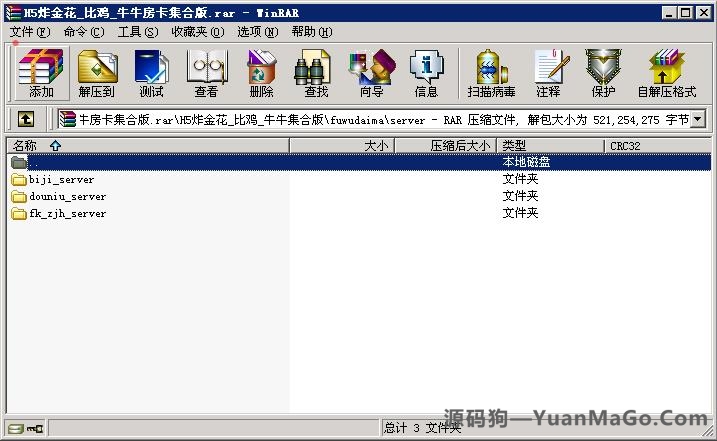Sort by 压缩后大小 column header
This screenshot has height=441, width=717.
click(x=445, y=146)
